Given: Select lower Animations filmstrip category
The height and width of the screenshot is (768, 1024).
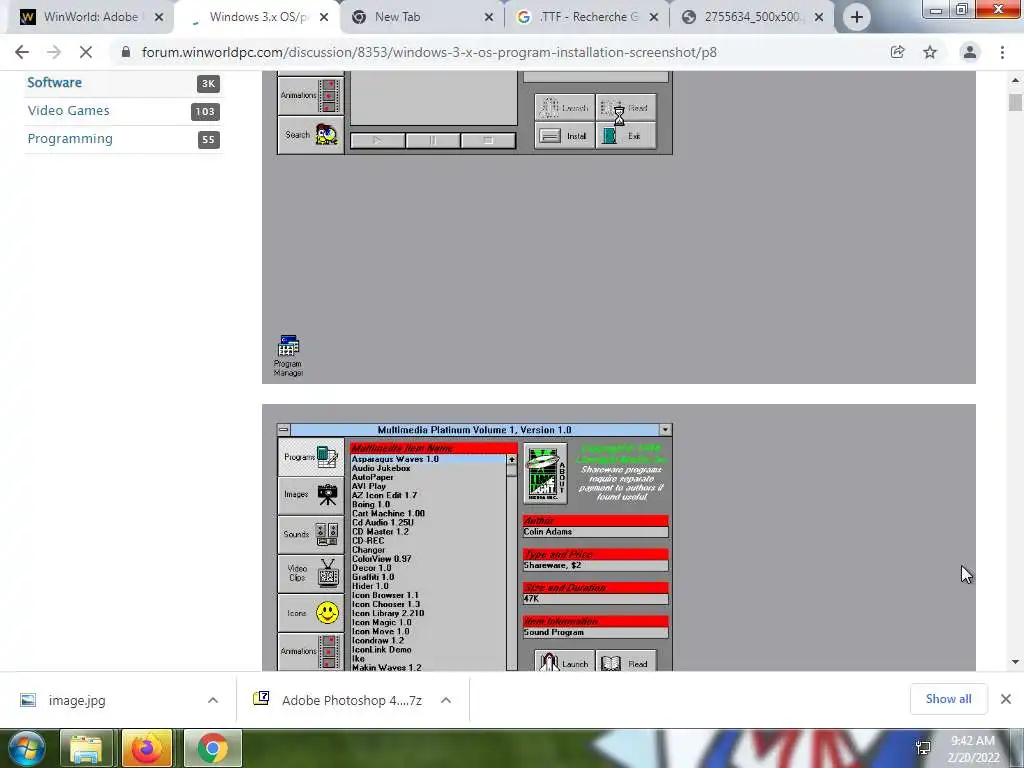Looking at the screenshot, I should click(311, 651).
